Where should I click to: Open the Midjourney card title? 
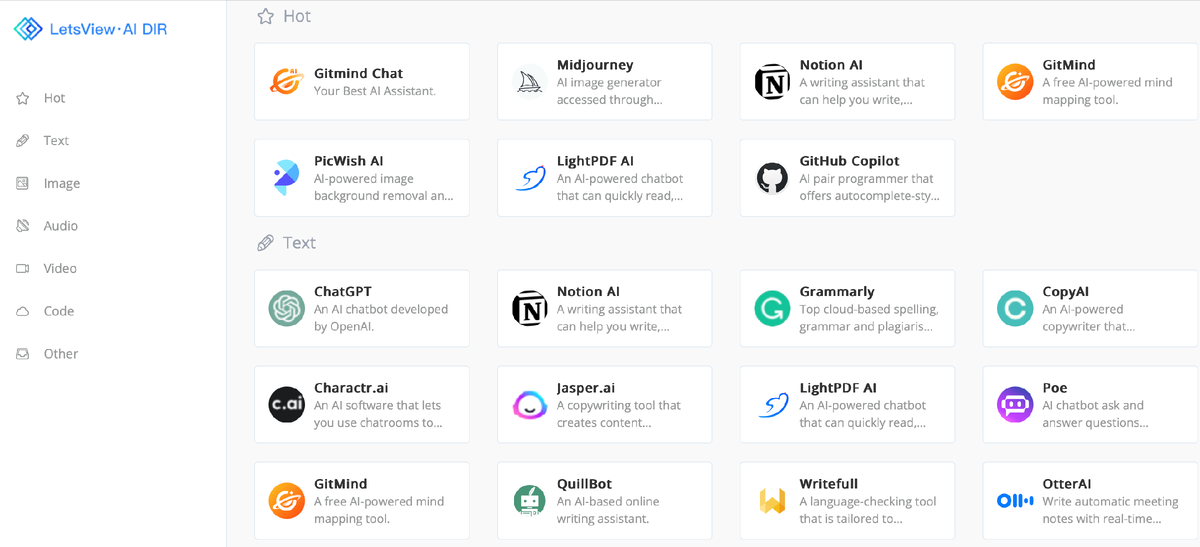595,65
